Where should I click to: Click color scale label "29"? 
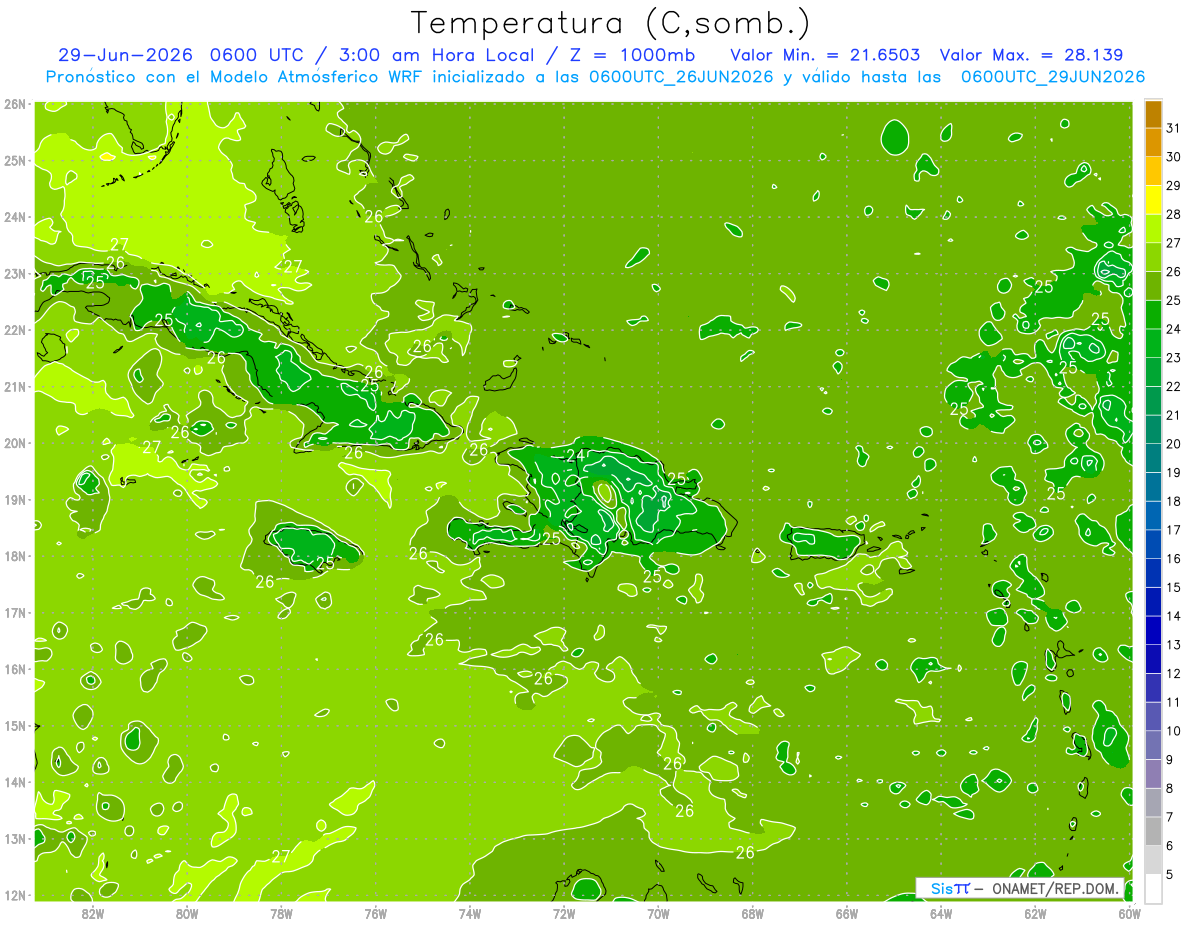(1173, 186)
